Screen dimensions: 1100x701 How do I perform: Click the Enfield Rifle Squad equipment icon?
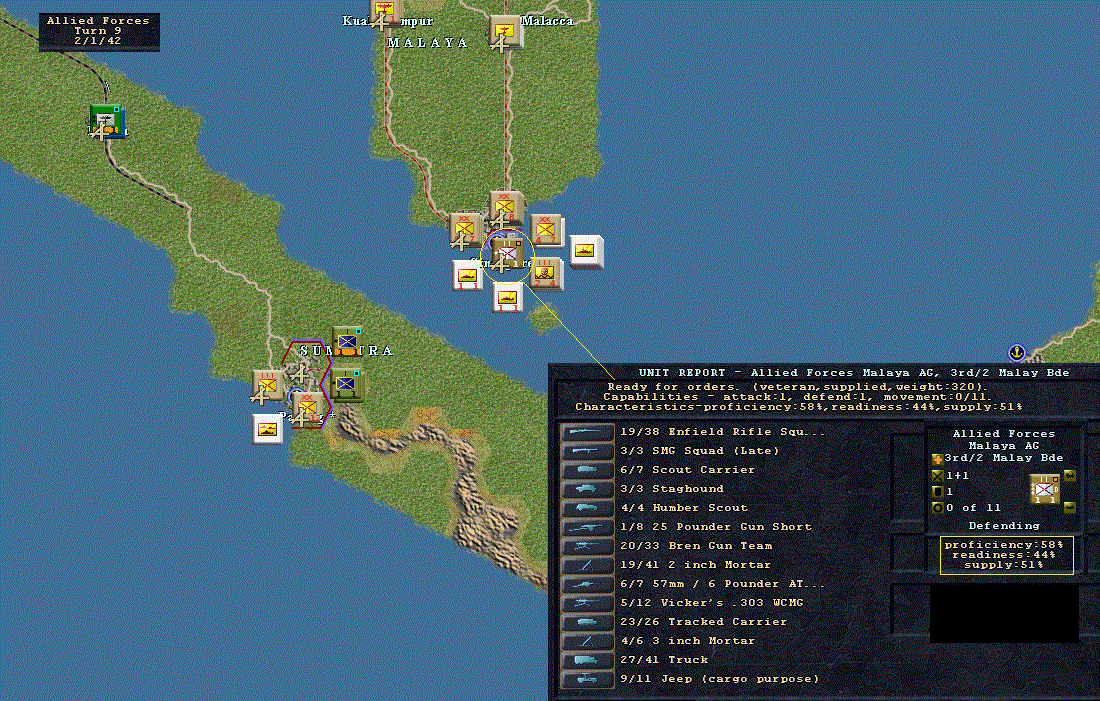tap(587, 432)
